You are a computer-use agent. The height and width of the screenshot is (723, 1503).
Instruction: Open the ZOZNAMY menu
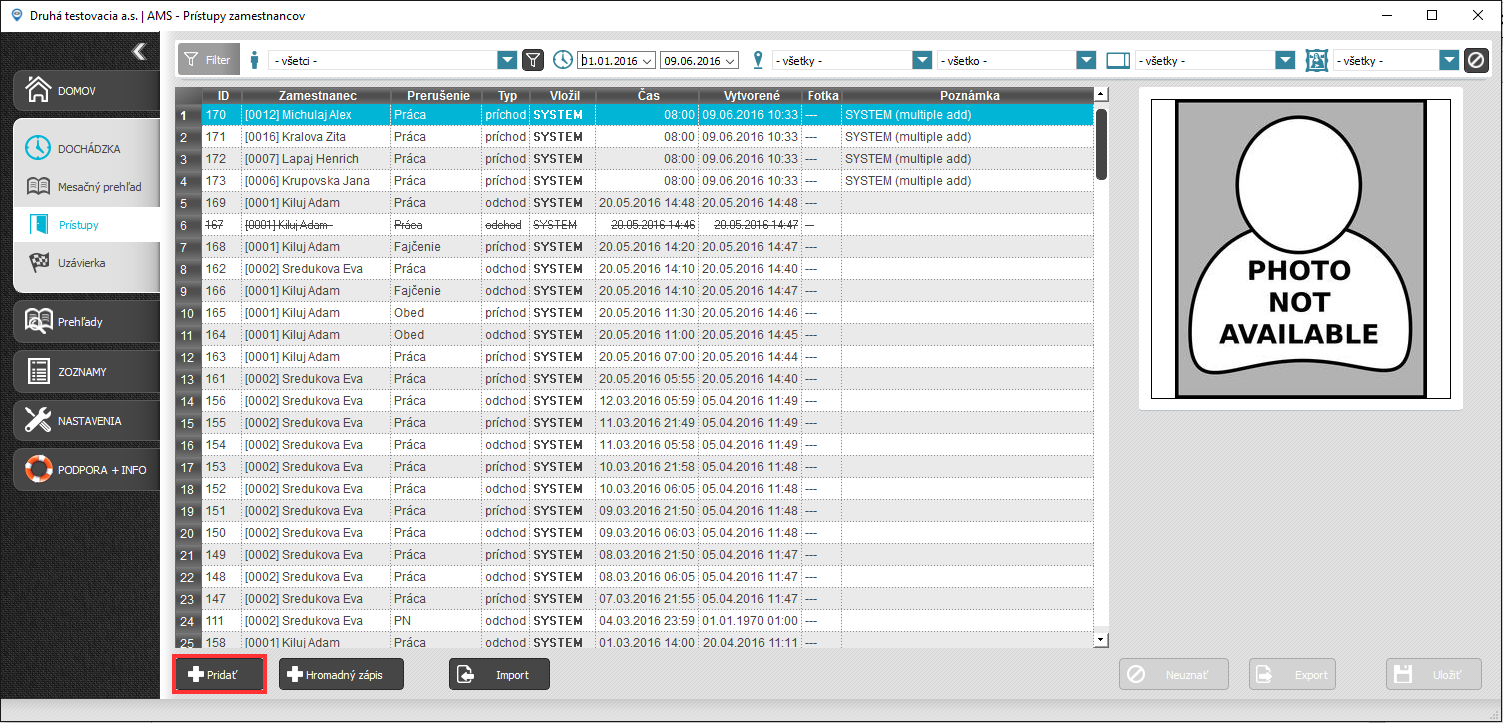point(86,371)
